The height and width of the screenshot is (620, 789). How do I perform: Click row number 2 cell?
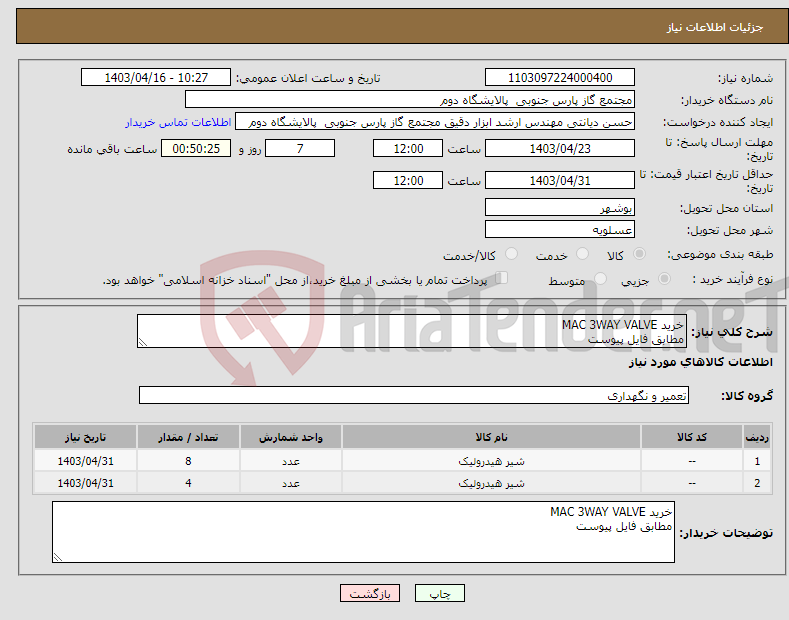pyautogui.click(x=757, y=483)
